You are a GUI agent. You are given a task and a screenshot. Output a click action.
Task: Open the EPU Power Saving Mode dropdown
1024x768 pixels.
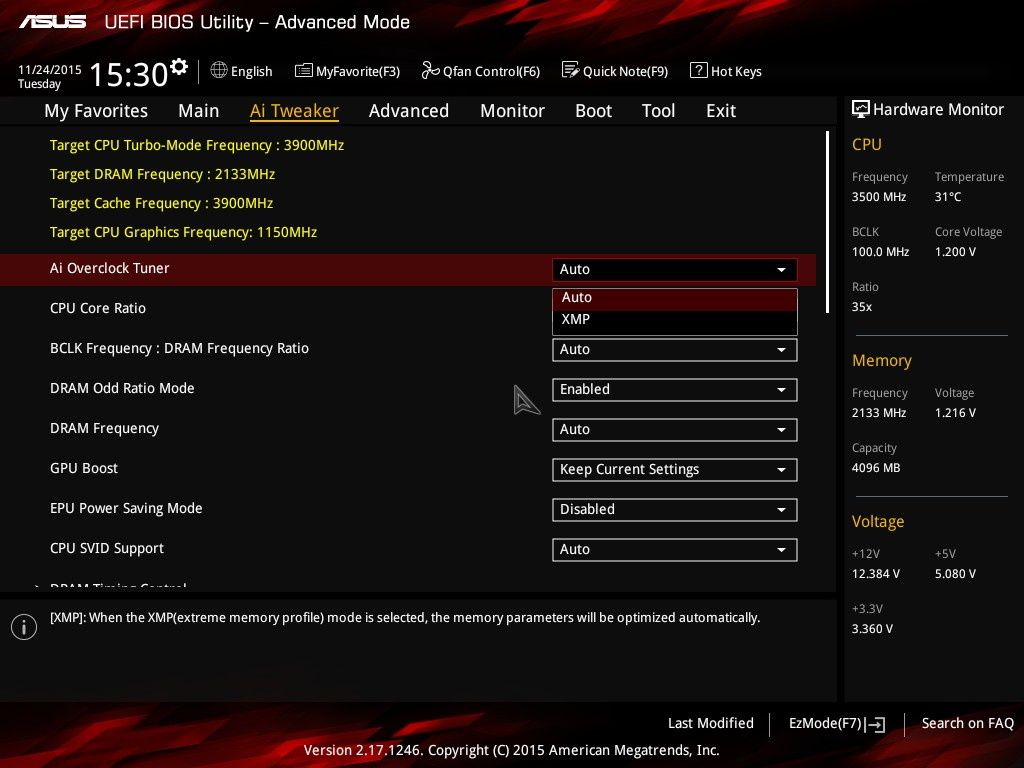pos(675,510)
